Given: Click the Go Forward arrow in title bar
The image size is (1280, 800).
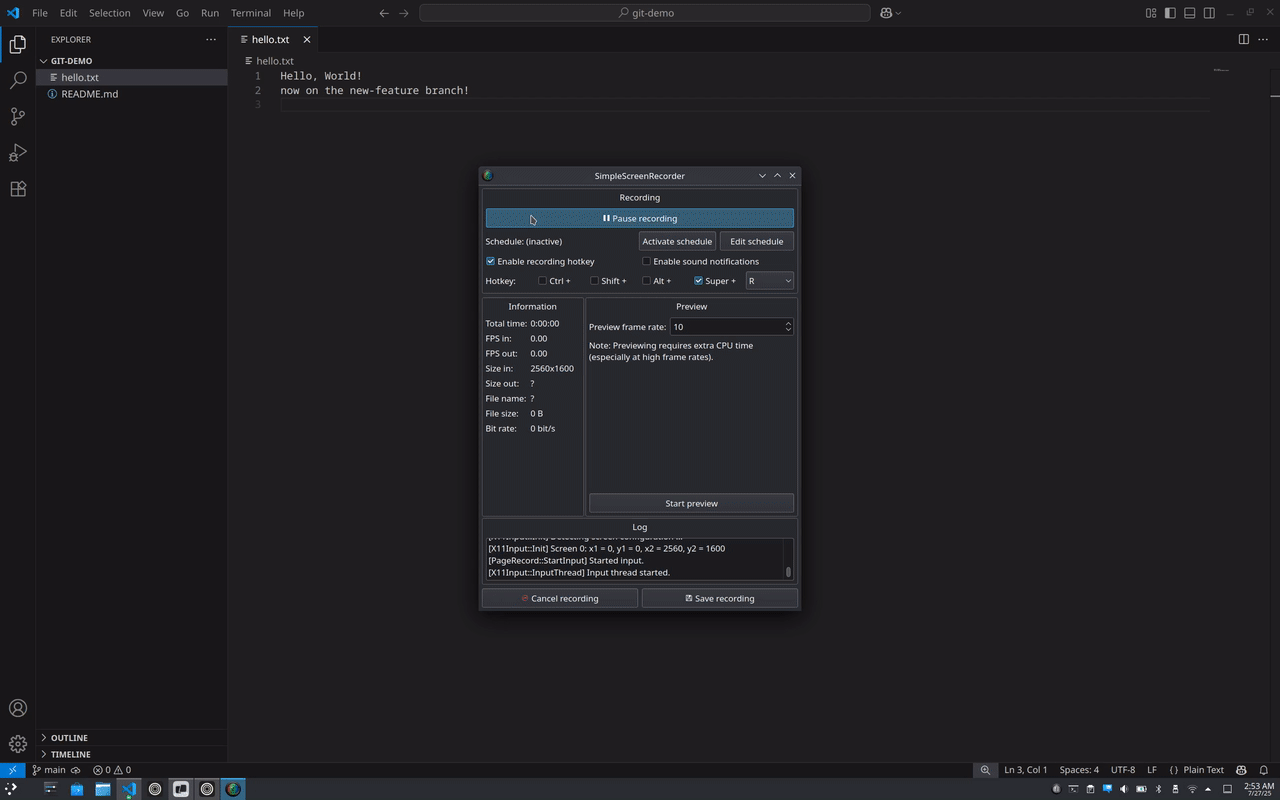Looking at the screenshot, I should coord(404,13).
